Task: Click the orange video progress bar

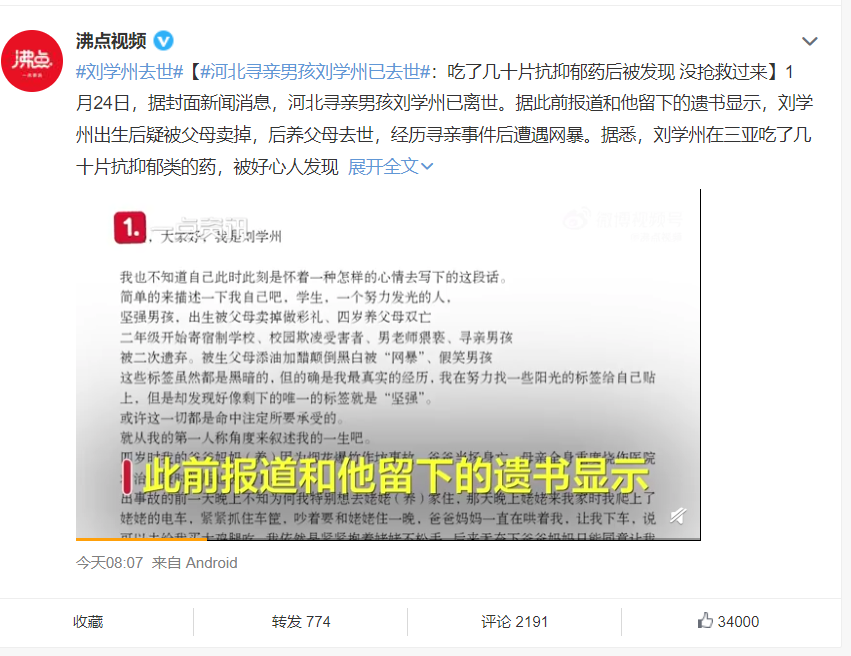Action: [x=141, y=539]
